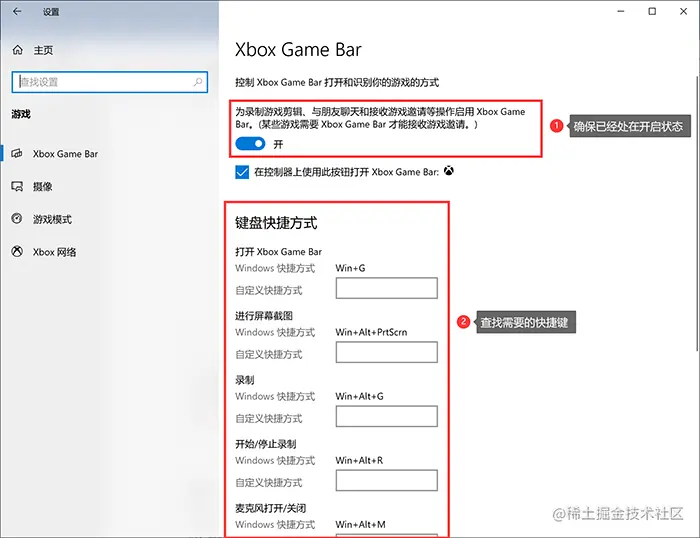Click the Win+Alt+R shortcut text
Image resolution: width=700 pixels, height=538 pixels.
click(x=359, y=460)
